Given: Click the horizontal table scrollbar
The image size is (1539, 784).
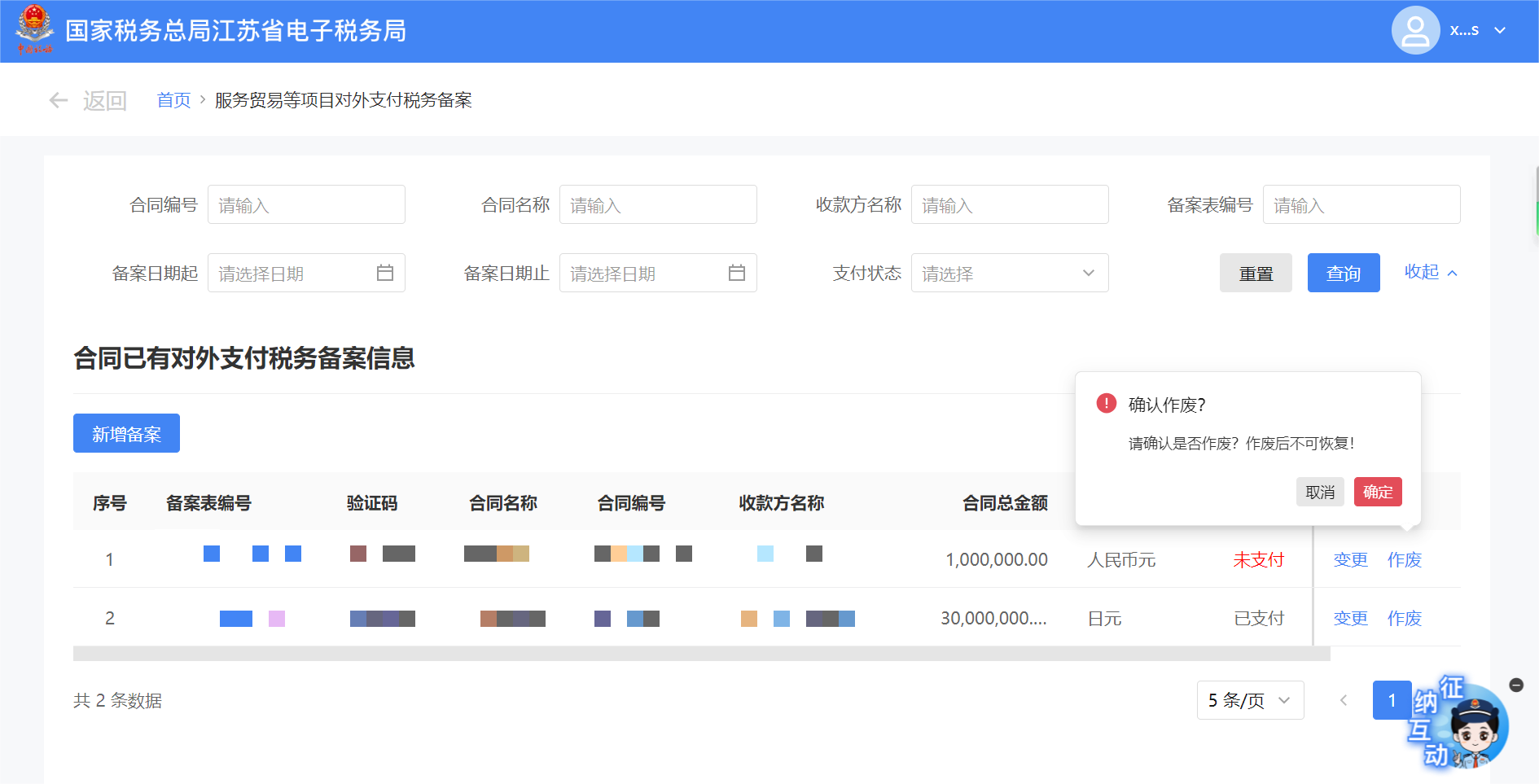Looking at the screenshot, I should 700,654.
